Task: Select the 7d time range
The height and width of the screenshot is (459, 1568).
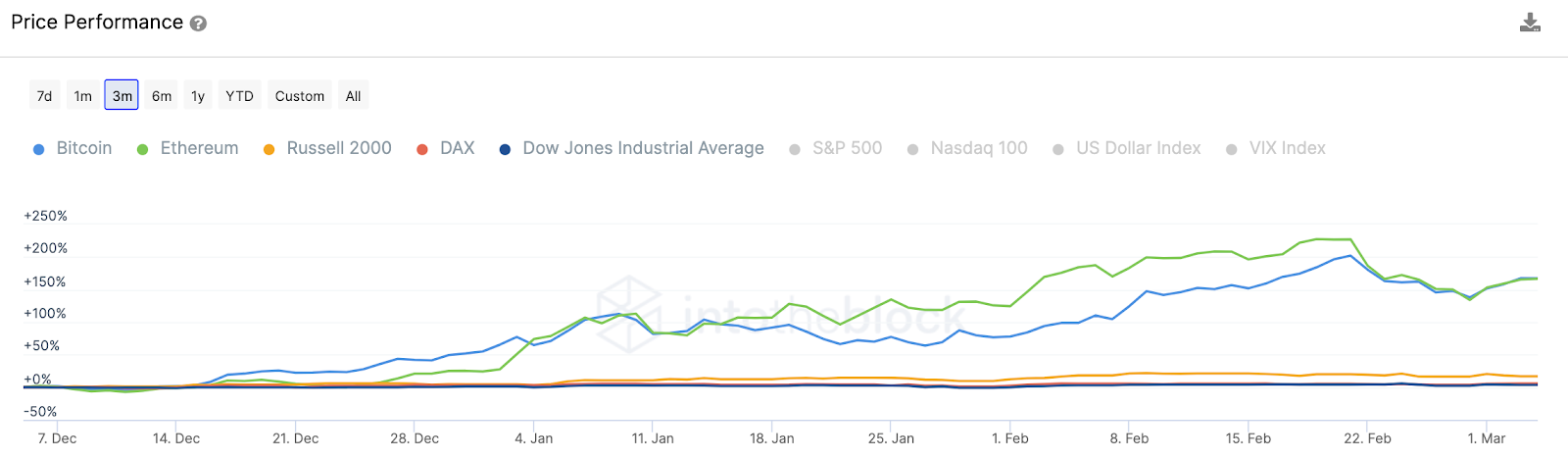Action: tap(44, 95)
